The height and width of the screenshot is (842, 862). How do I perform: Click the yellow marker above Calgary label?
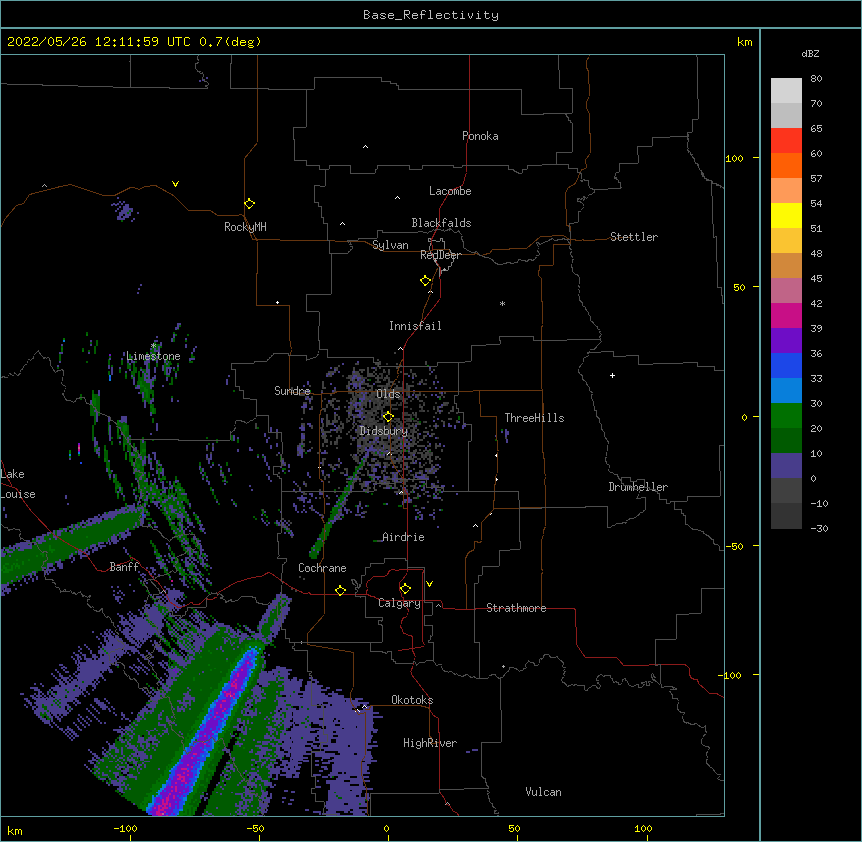(x=405, y=589)
